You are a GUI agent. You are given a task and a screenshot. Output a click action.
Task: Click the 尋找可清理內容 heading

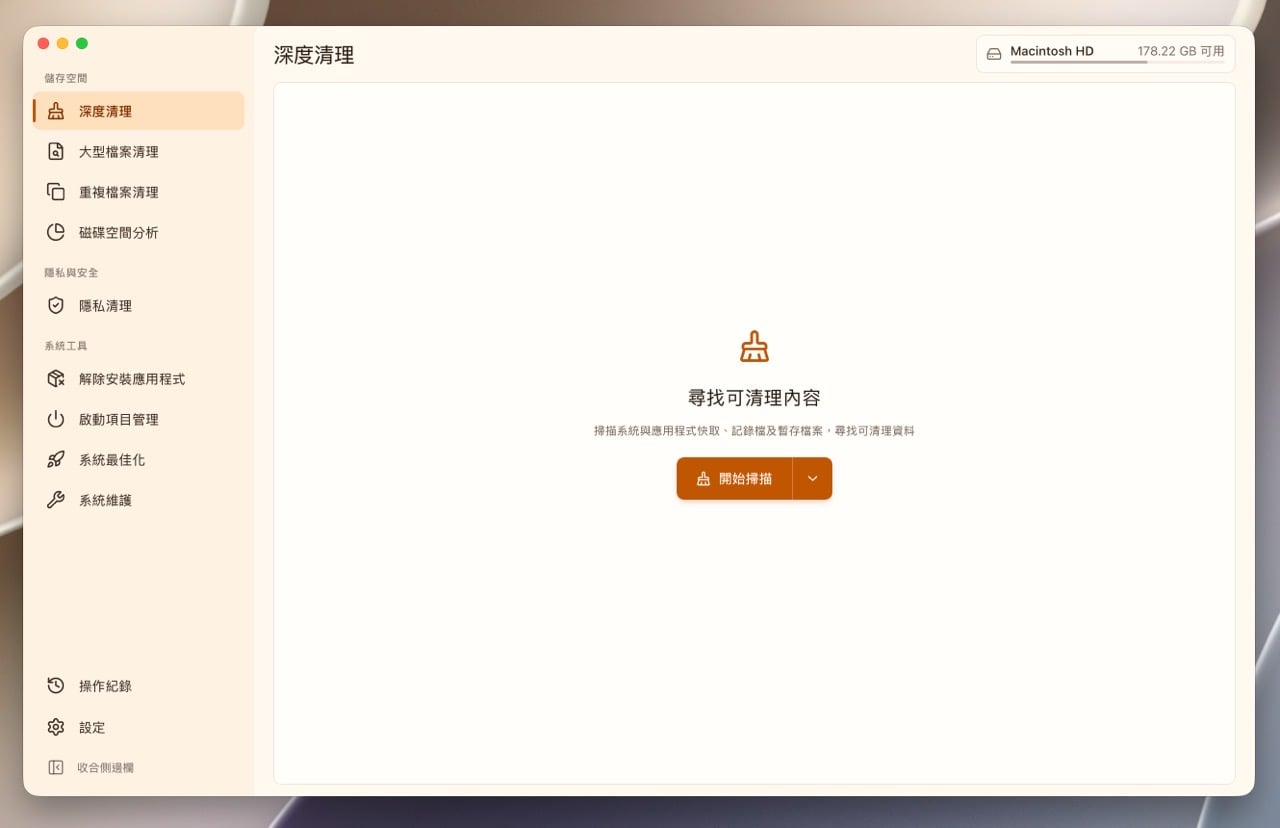pos(754,397)
